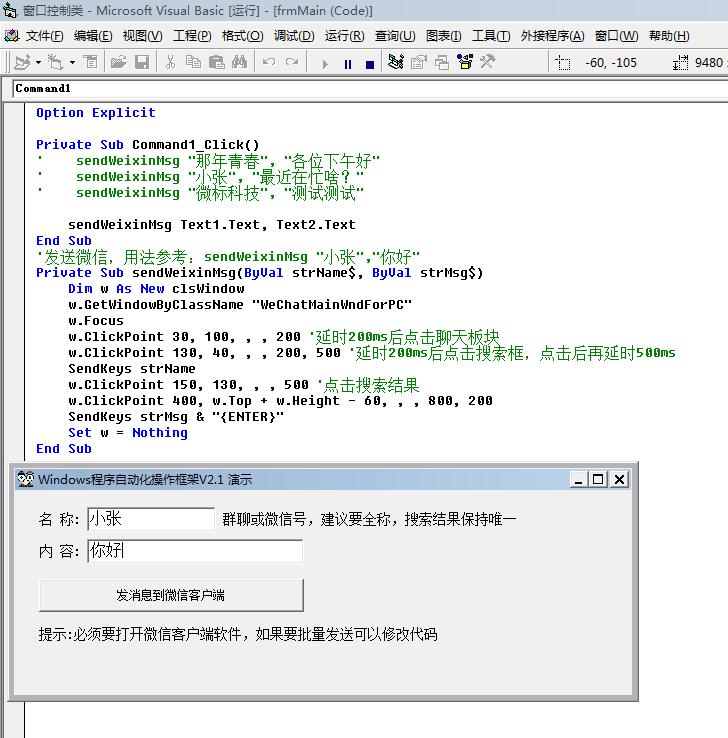Click the Cut scissors icon

(x=170, y=62)
